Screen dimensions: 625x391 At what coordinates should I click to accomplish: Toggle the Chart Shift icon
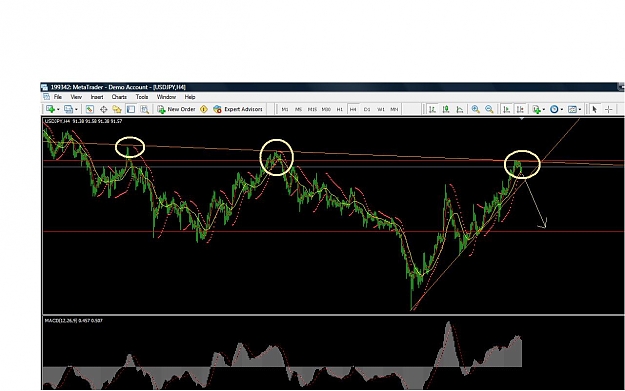pos(520,109)
